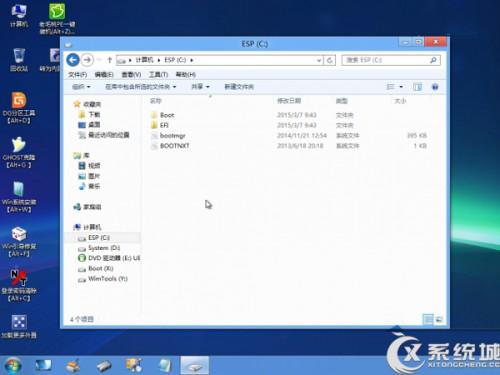Open the Win boot repair desktop icon
The image size is (500, 375).
point(19,242)
